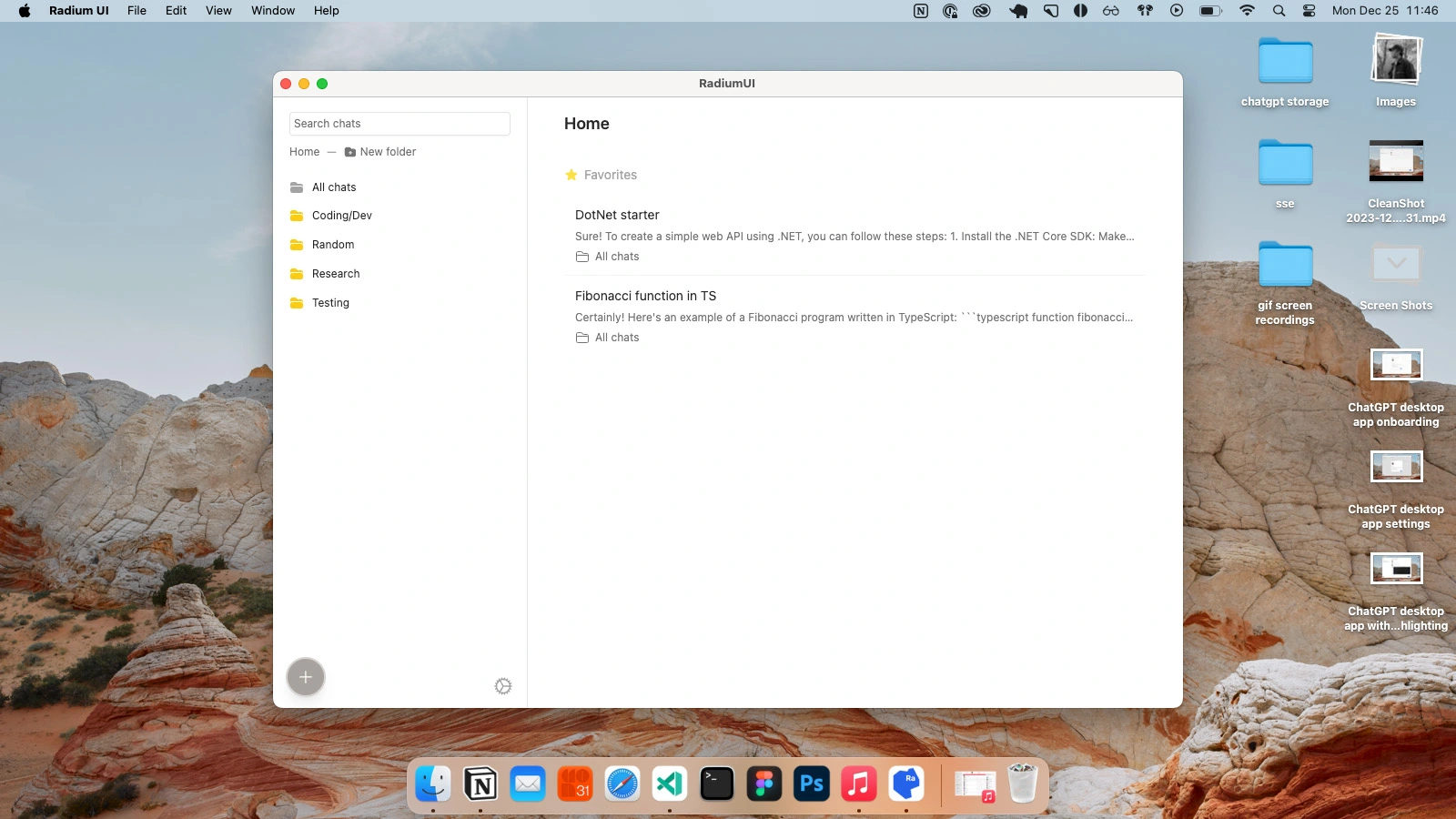
Task: Click the battery status icon
Action: point(1210,11)
